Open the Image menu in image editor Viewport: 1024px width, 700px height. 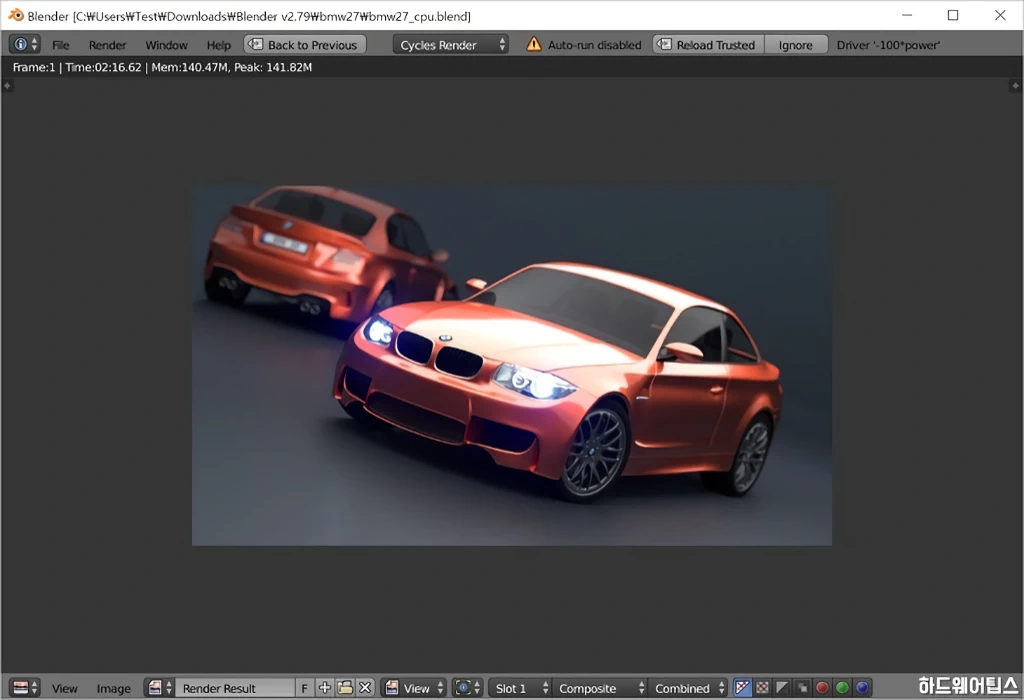click(x=114, y=688)
